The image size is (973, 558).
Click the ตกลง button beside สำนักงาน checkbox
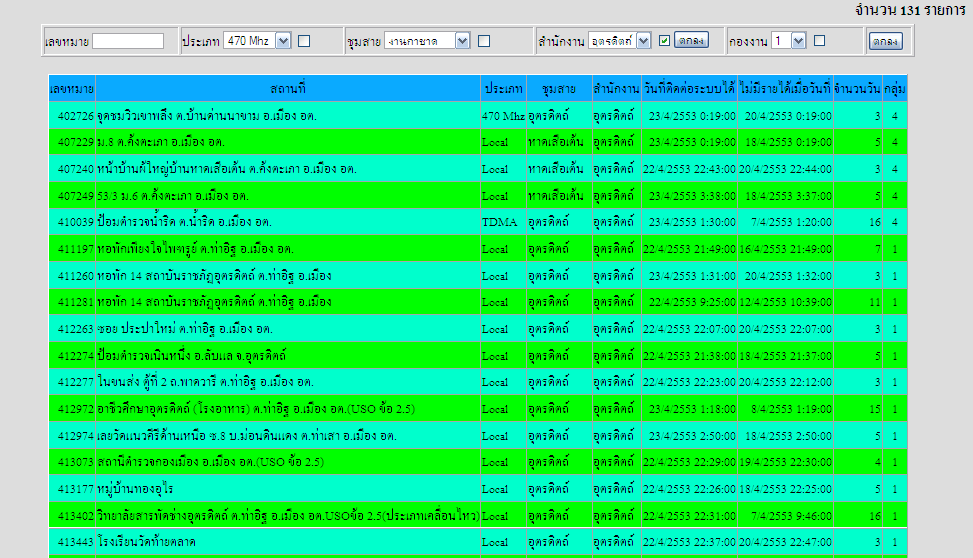click(691, 40)
